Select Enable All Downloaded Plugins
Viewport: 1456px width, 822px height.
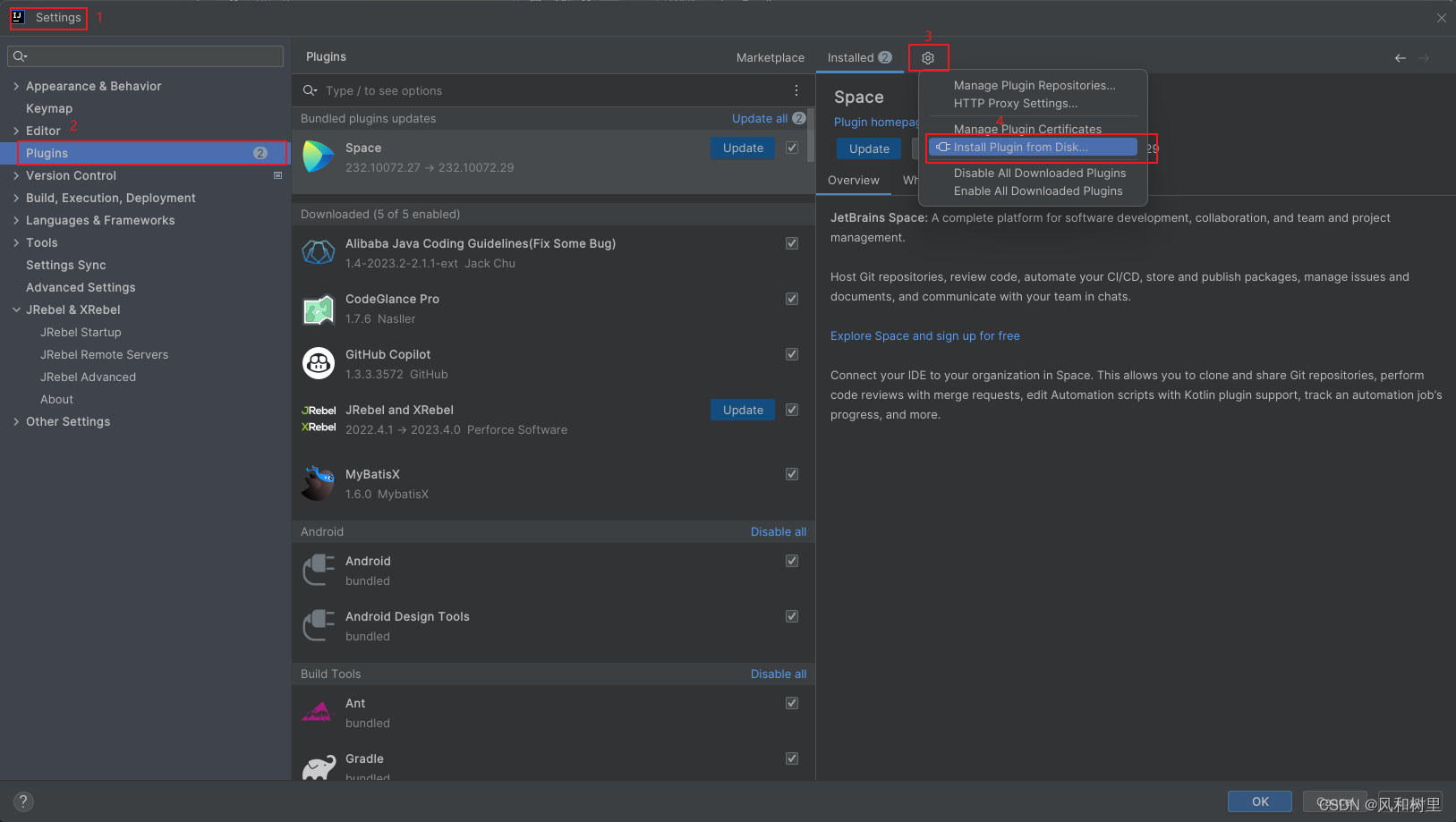pyautogui.click(x=1038, y=191)
